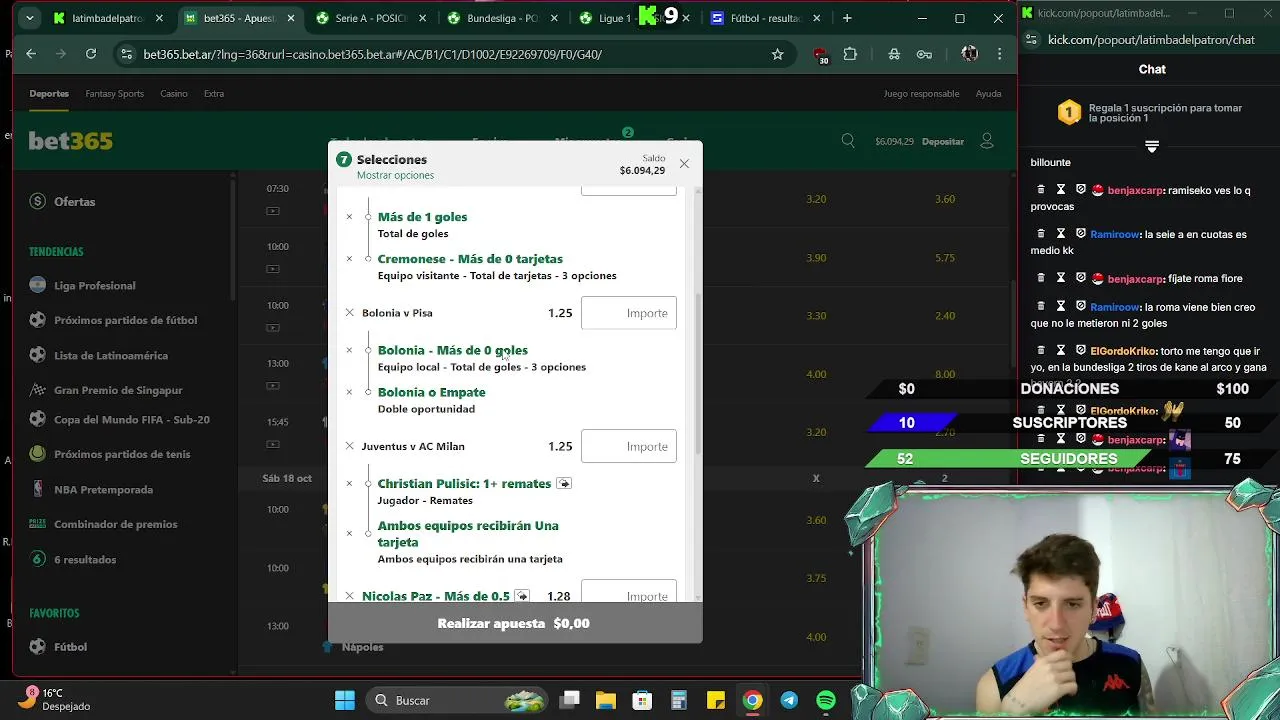This screenshot has height=720, width=1280.
Task: Open Telegram from the taskbar
Action: coord(789,700)
